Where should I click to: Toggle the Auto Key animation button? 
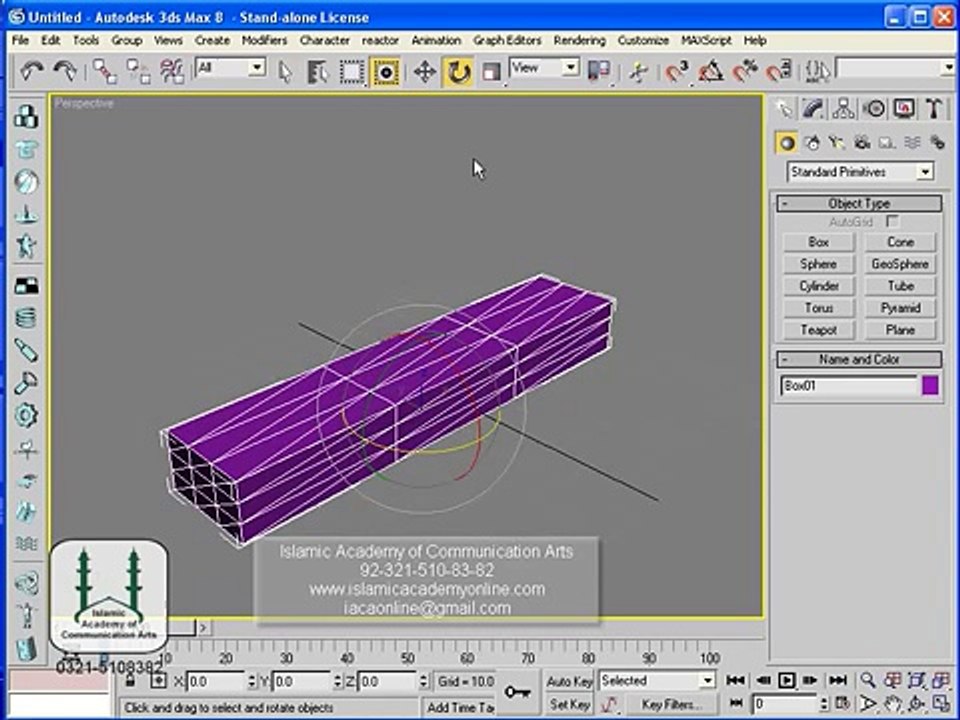click(569, 681)
